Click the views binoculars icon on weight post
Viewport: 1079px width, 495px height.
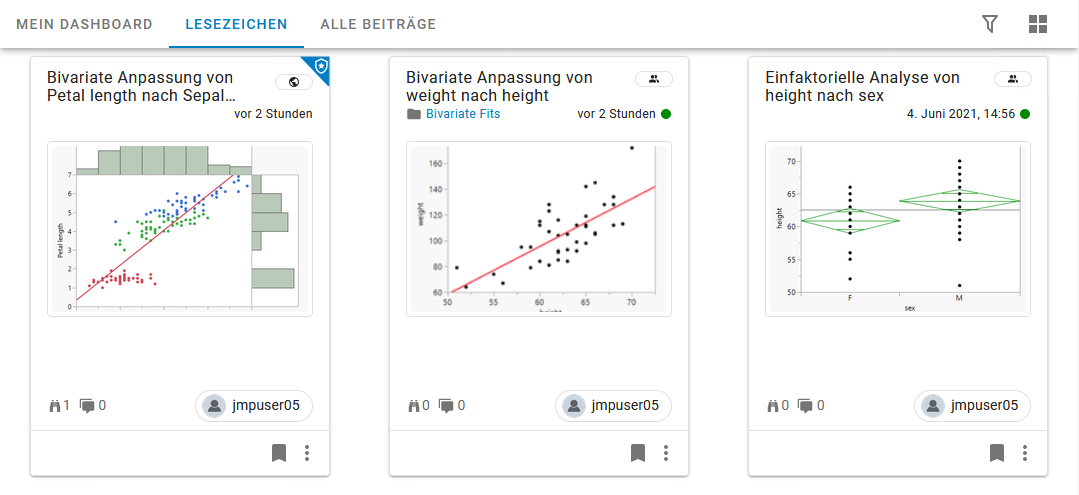click(414, 405)
